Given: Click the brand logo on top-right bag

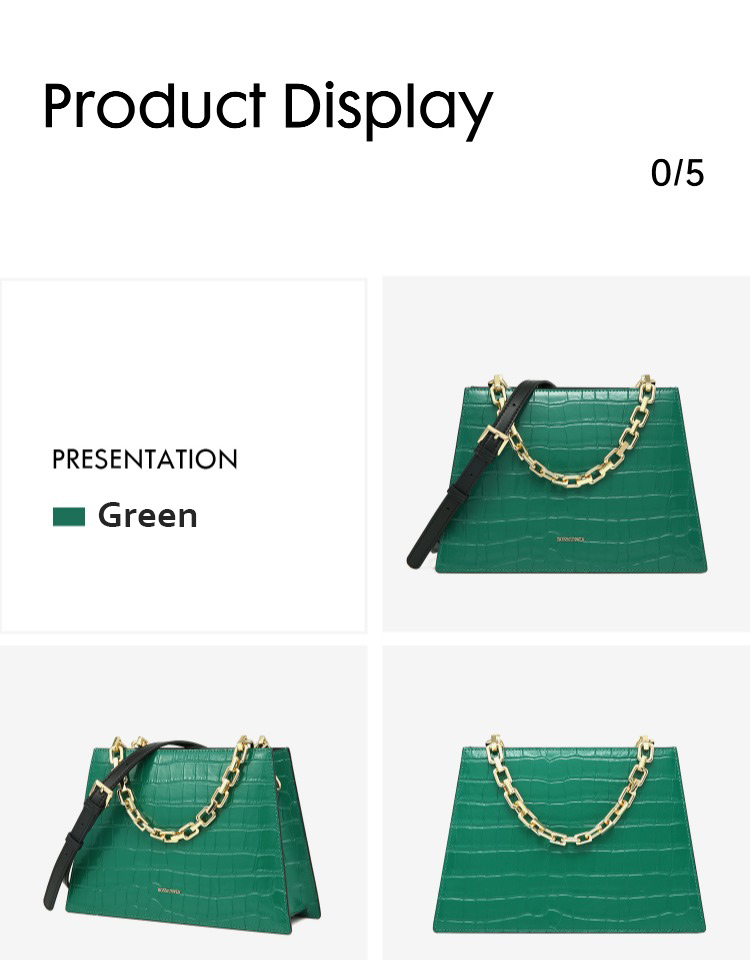Looking at the screenshot, I should pyautogui.click(x=571, y=539).
